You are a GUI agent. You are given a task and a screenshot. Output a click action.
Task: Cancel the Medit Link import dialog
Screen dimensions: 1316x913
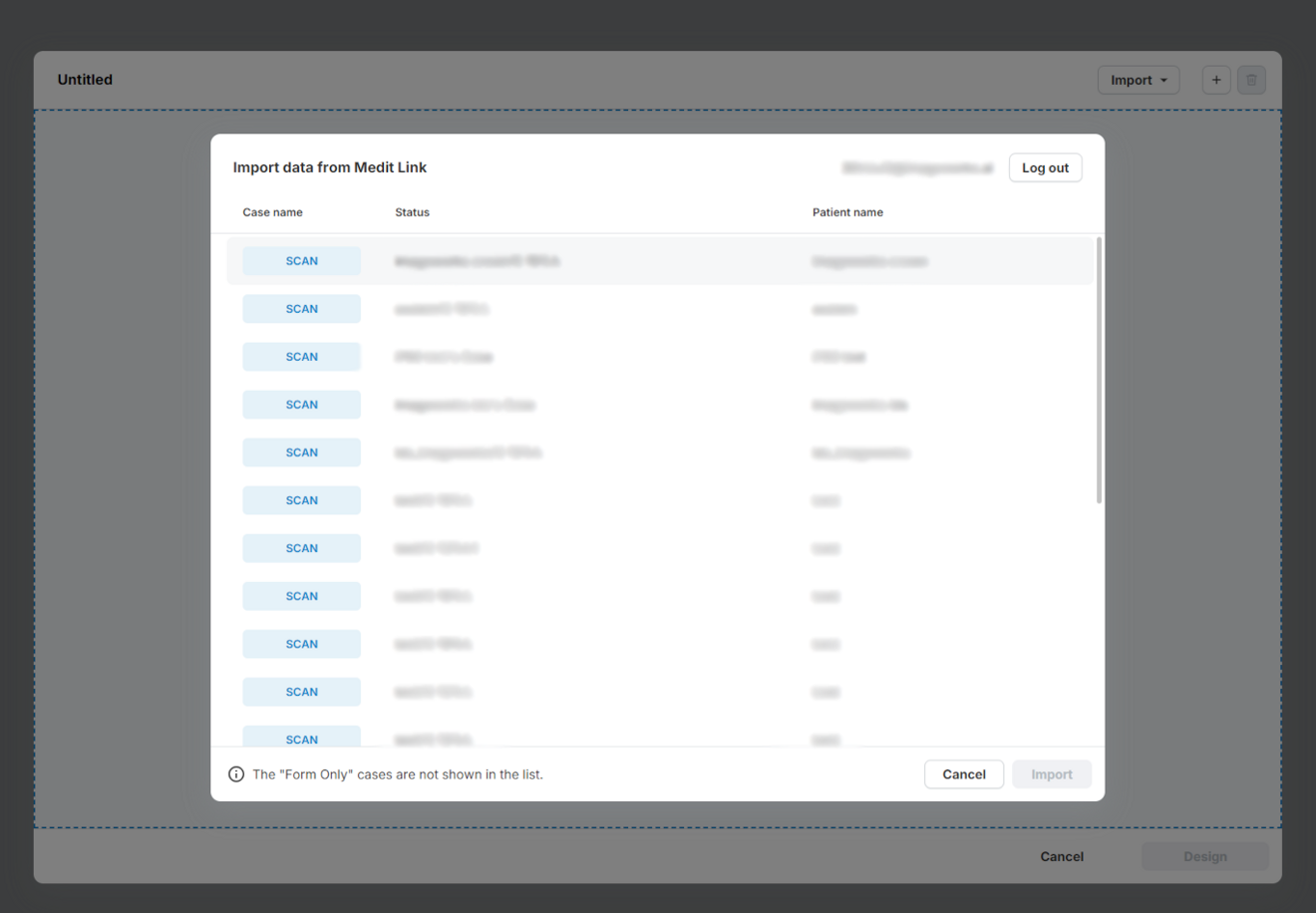[963, 774]
